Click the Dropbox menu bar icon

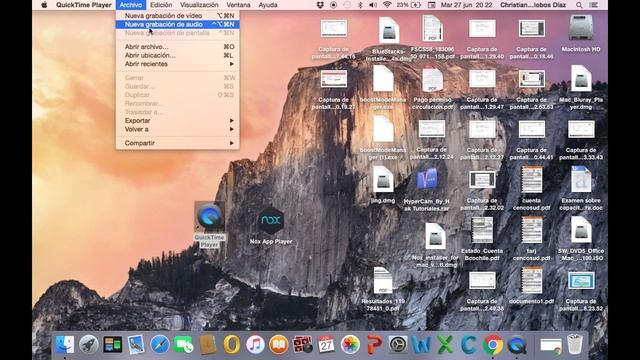[x=320, y=5]
